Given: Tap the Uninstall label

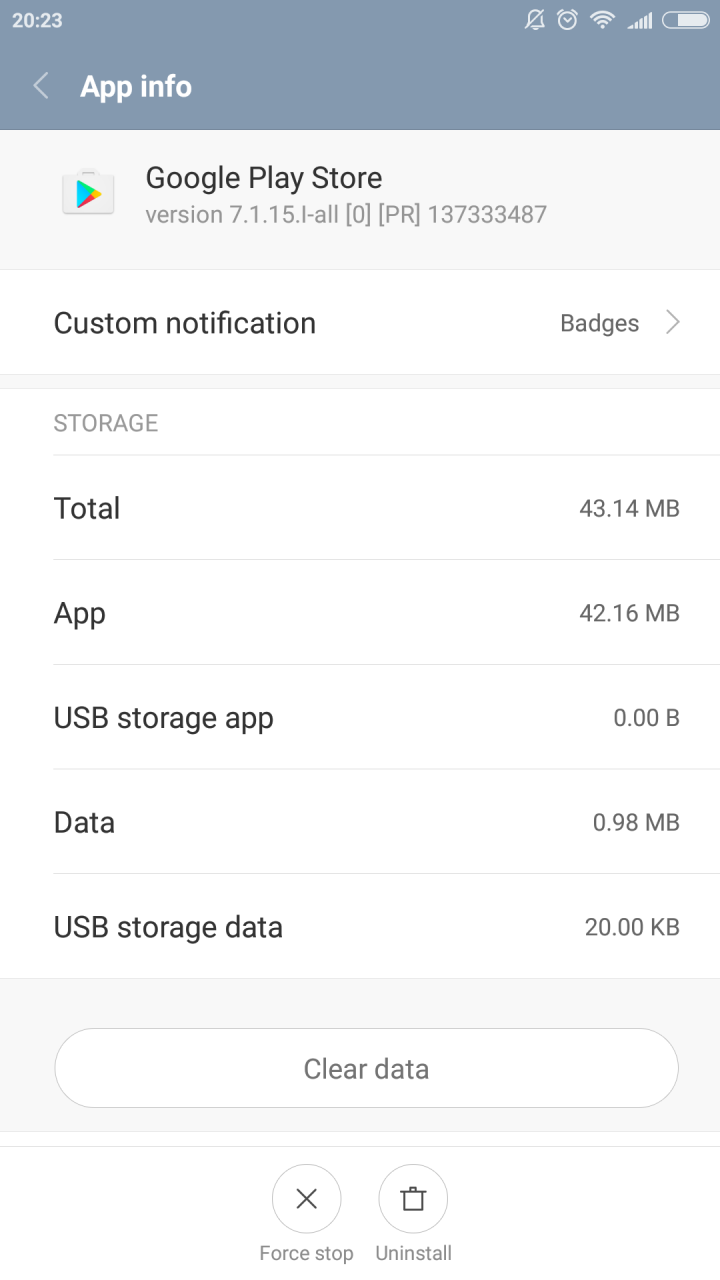Looking at the screenshot, I should pyautogui.click(x=413, y=1253).
